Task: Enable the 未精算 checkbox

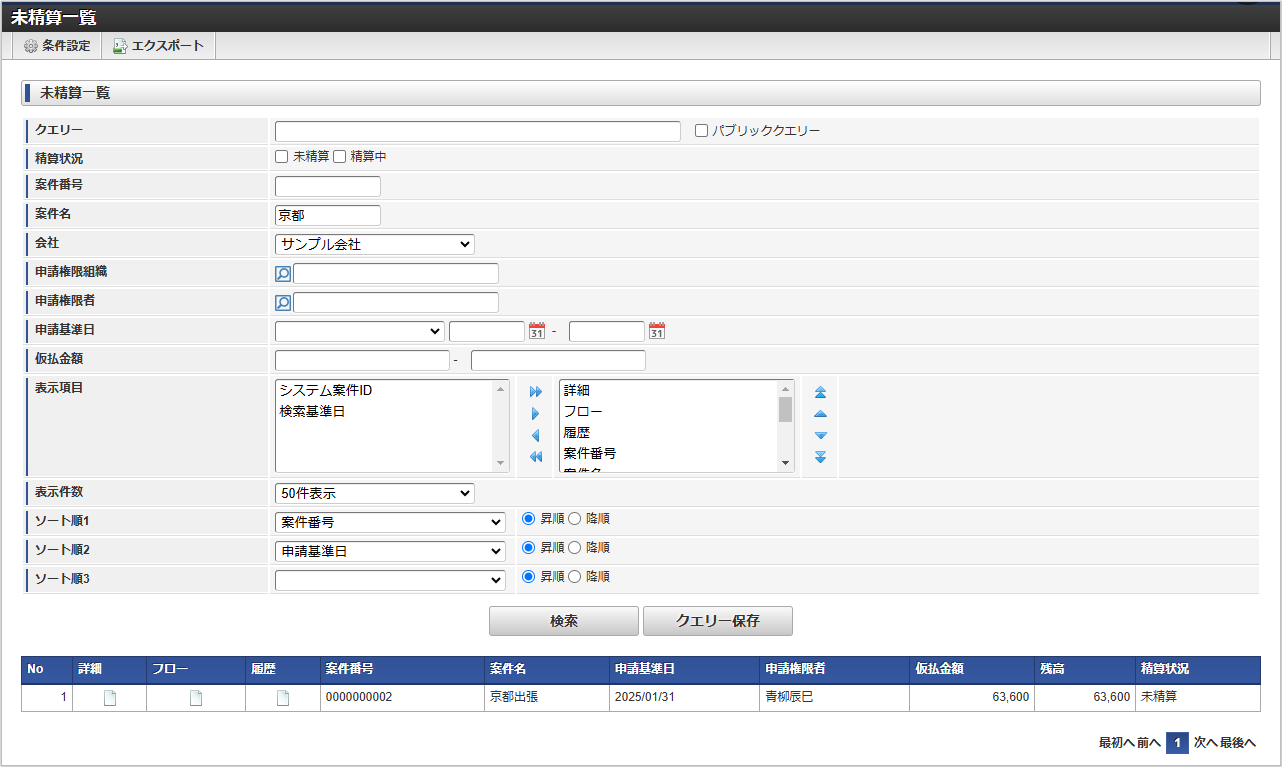Action: pyautogui.click(x=281, y=156)
